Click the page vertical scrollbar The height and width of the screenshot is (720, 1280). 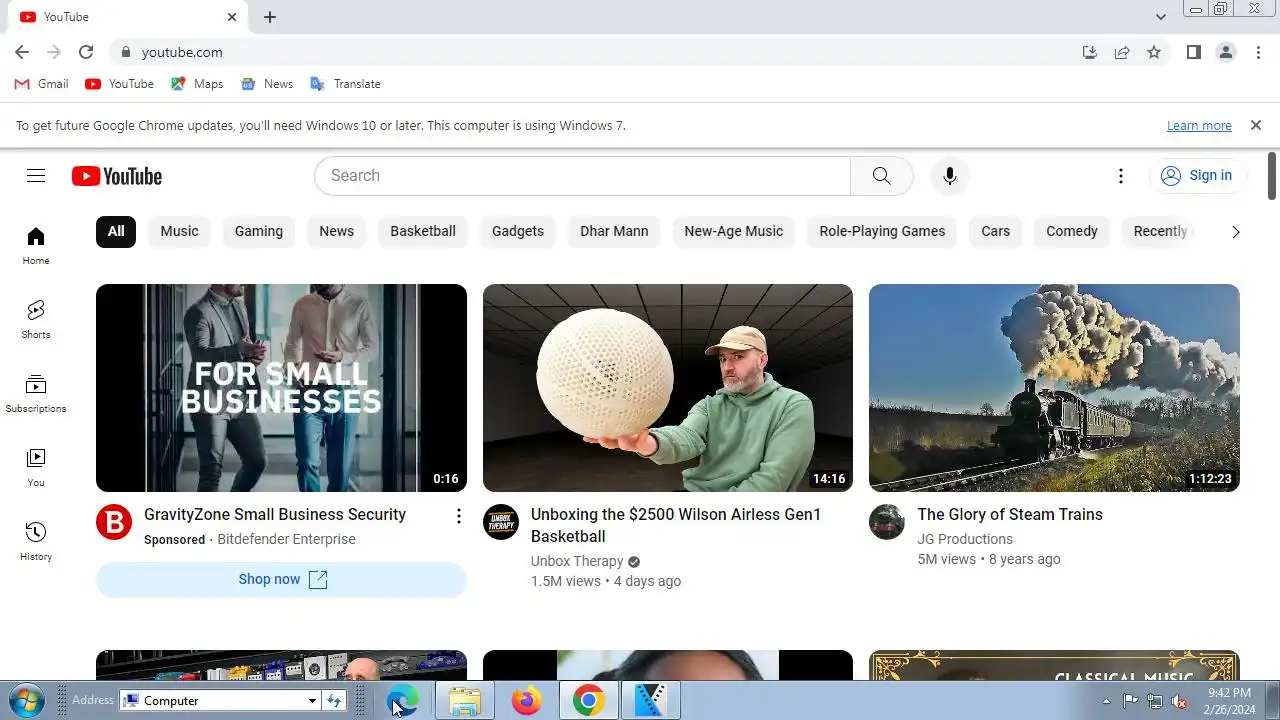[1272, 175]
